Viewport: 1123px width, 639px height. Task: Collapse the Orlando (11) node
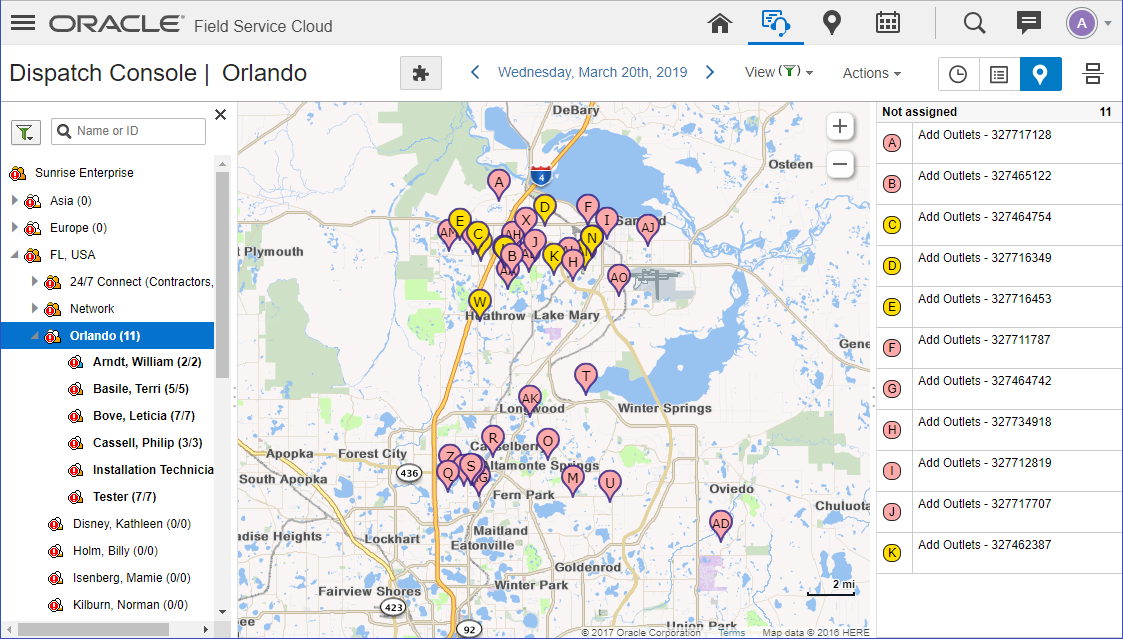tap(34, 335)
